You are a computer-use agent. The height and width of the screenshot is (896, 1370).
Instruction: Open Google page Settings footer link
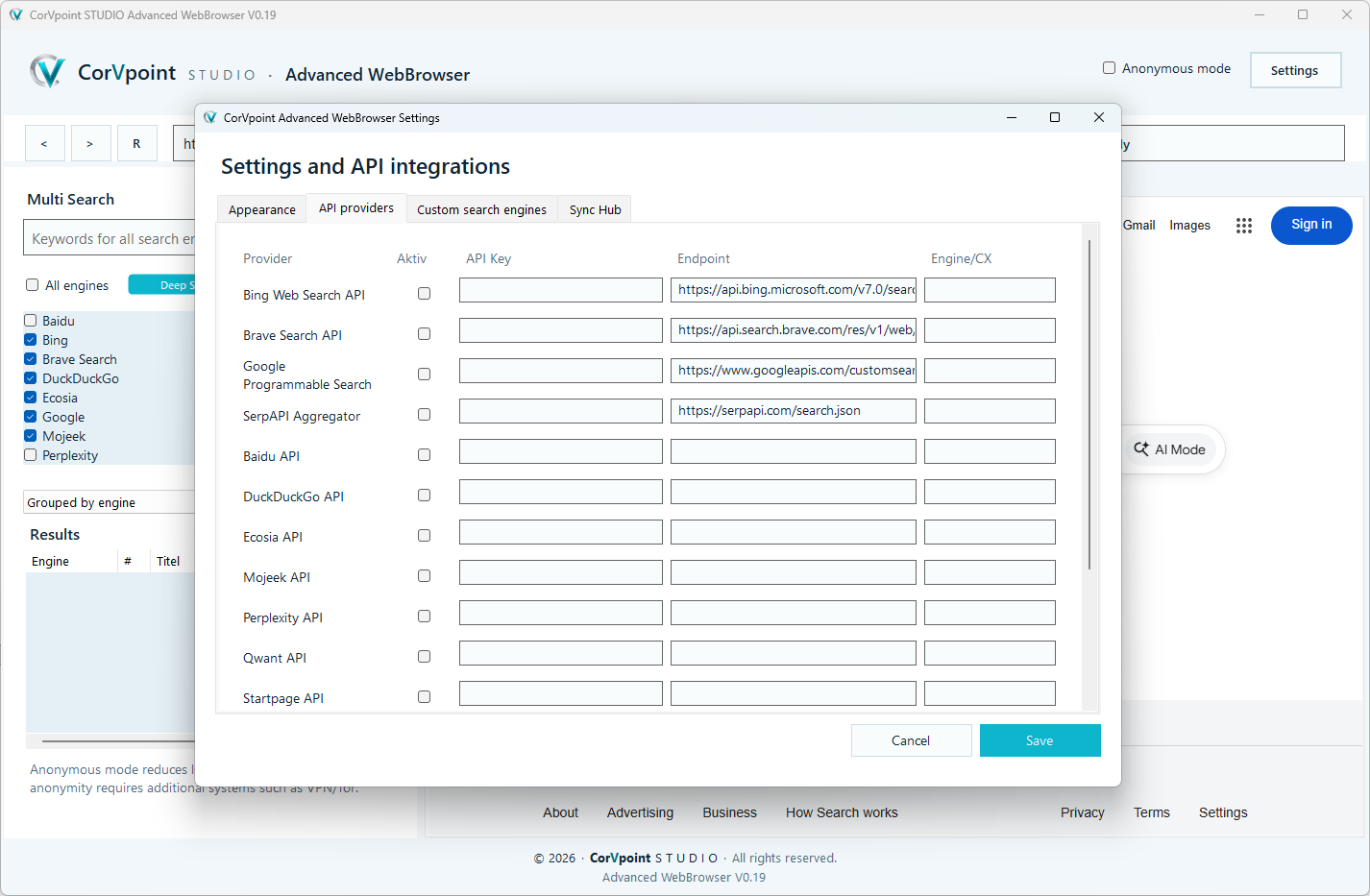coord(1223,812)
